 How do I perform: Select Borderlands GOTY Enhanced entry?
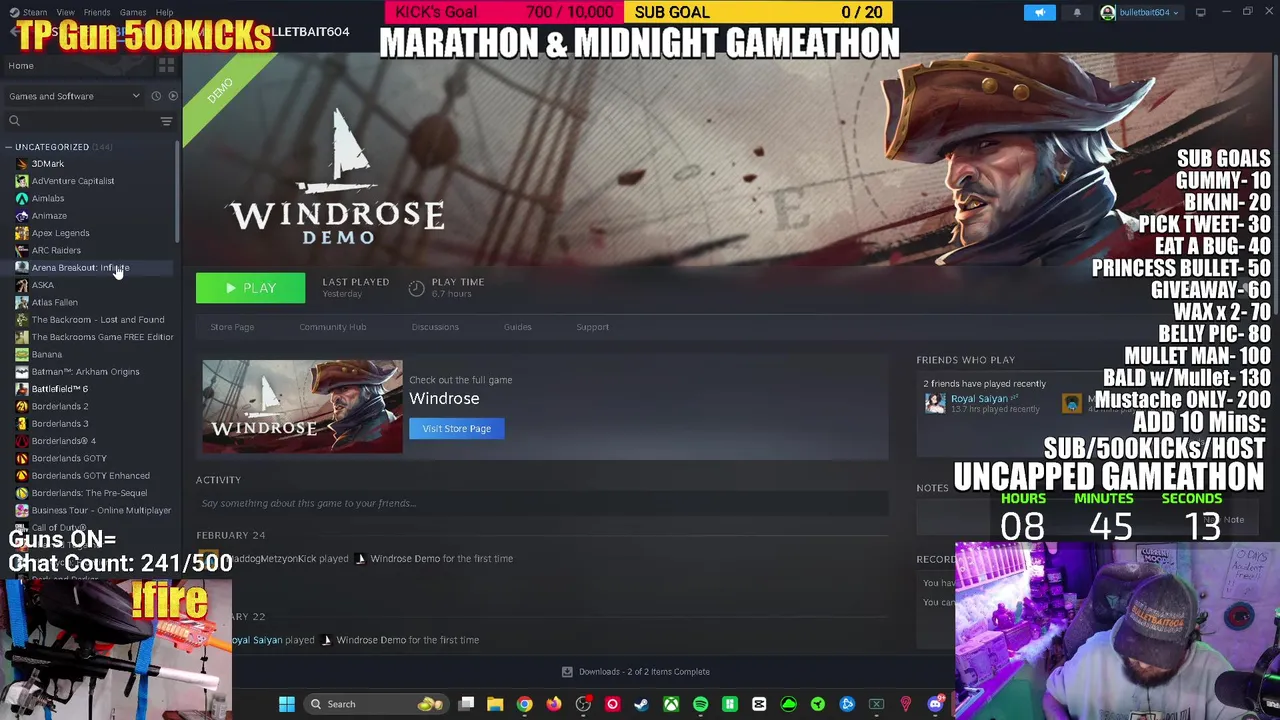coord(90,475)
